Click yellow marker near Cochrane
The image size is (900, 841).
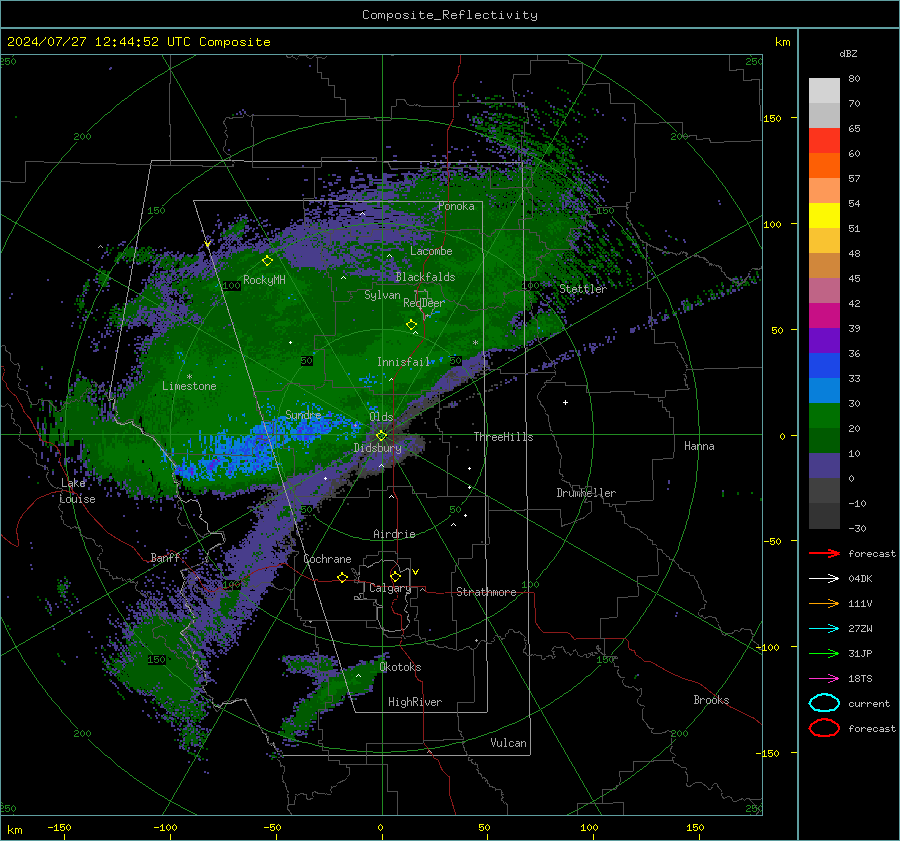point(343,577)
